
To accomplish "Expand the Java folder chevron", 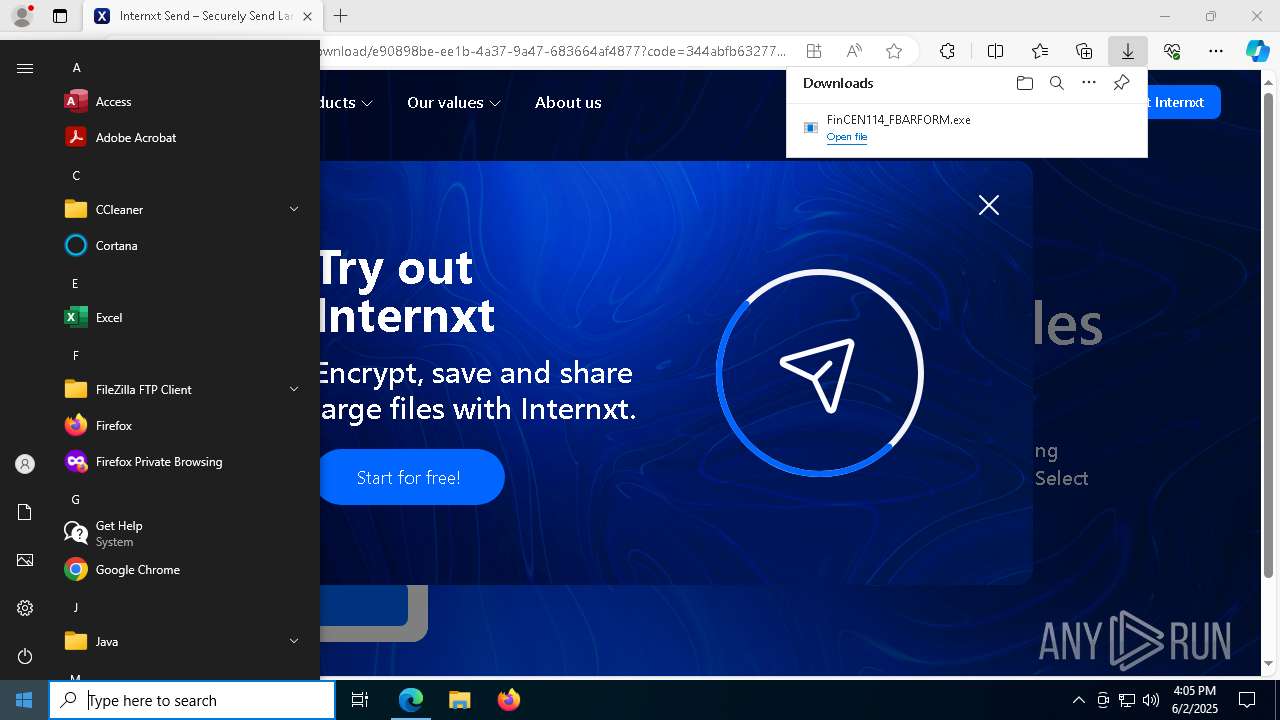I will point(294,642).
